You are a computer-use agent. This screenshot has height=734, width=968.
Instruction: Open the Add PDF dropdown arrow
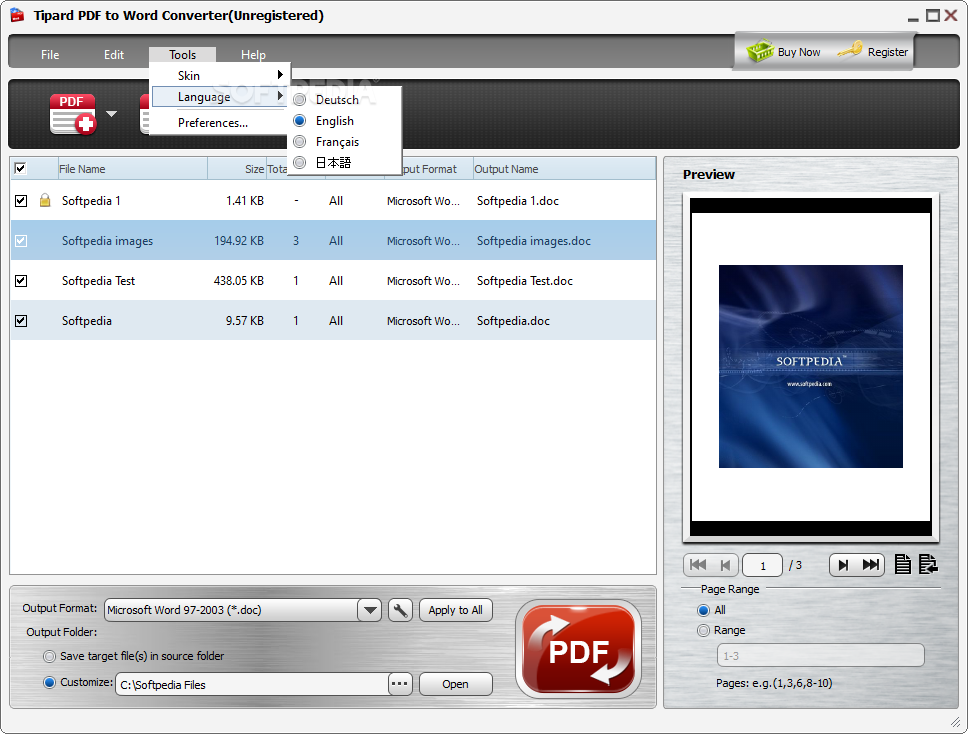coord(112,114)
